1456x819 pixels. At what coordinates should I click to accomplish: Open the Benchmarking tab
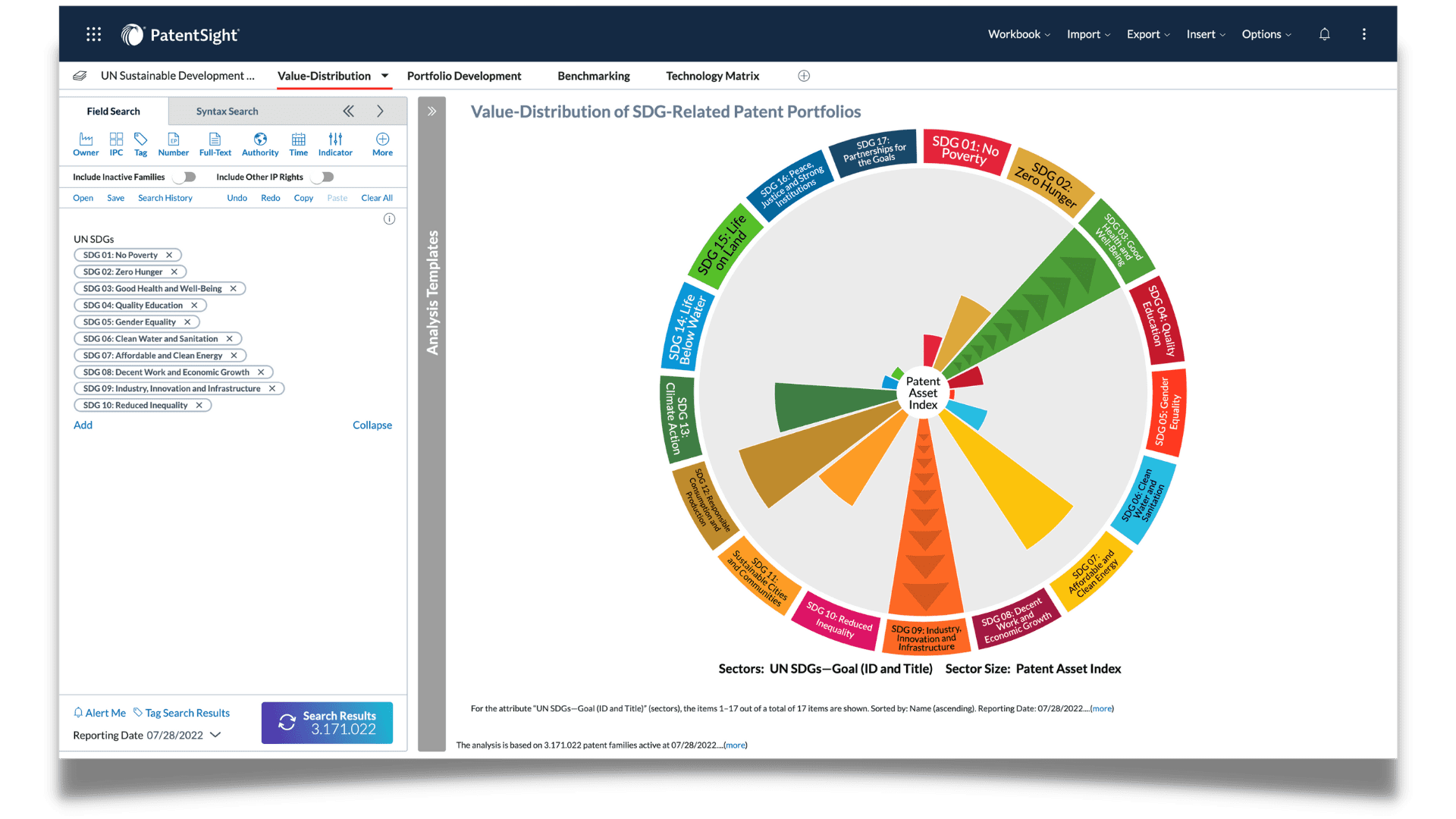(x=593, y=76)
